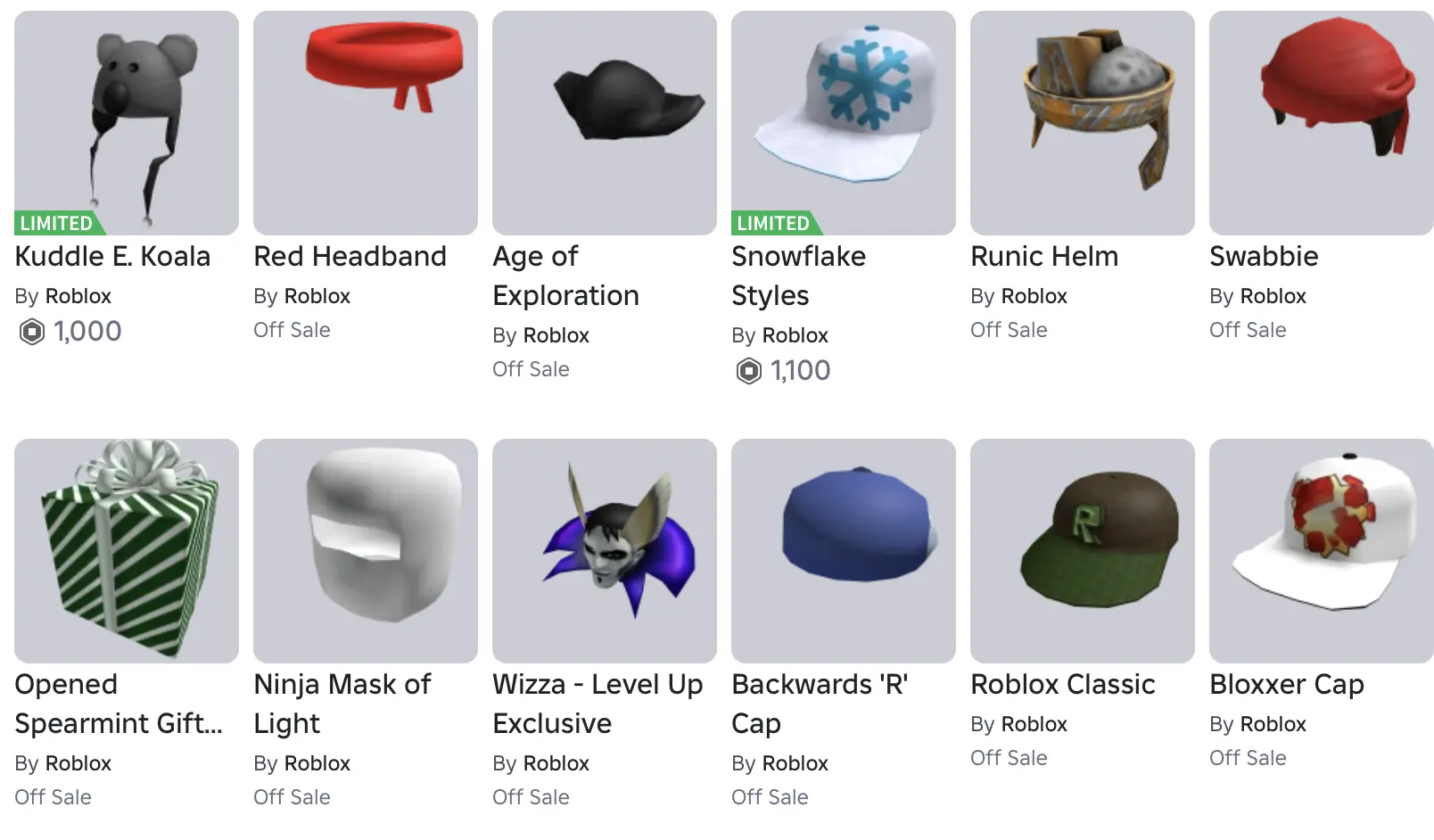View the Ninja Mask of Light image
The height and width of the screenshot is (840, 1434).
click(366, 551)
